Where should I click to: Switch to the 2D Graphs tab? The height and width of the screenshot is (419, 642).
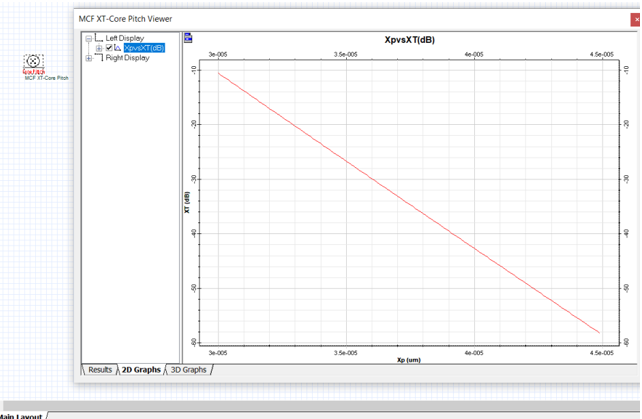click(x=141, y=370)
